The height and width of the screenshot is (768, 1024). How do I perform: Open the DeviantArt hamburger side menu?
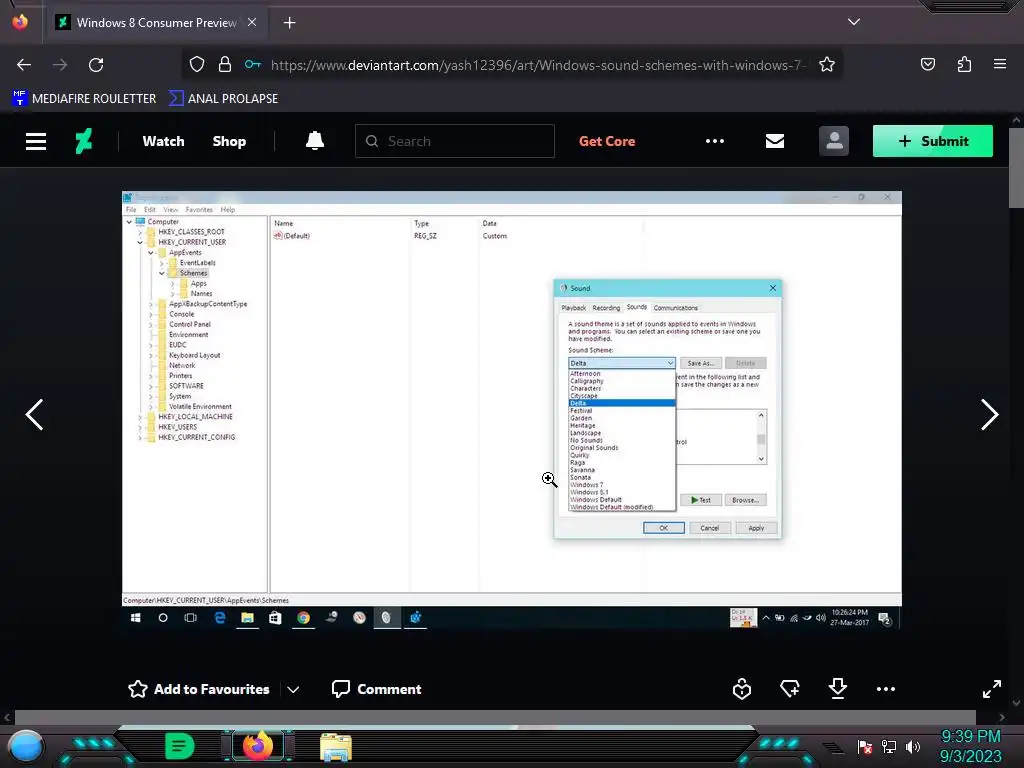pos(36,141)
